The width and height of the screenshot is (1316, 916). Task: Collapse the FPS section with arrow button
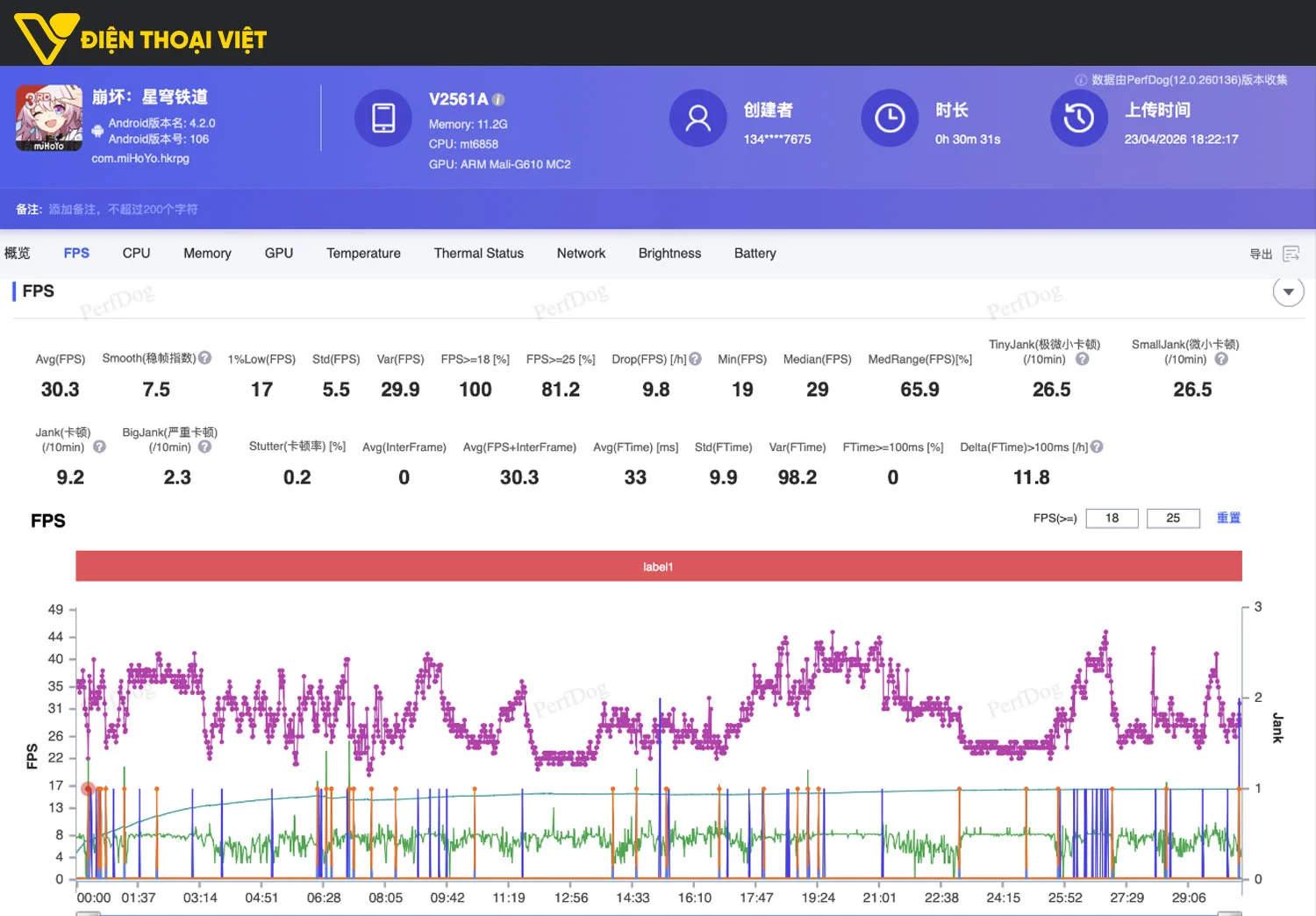tap(1288, 291)
